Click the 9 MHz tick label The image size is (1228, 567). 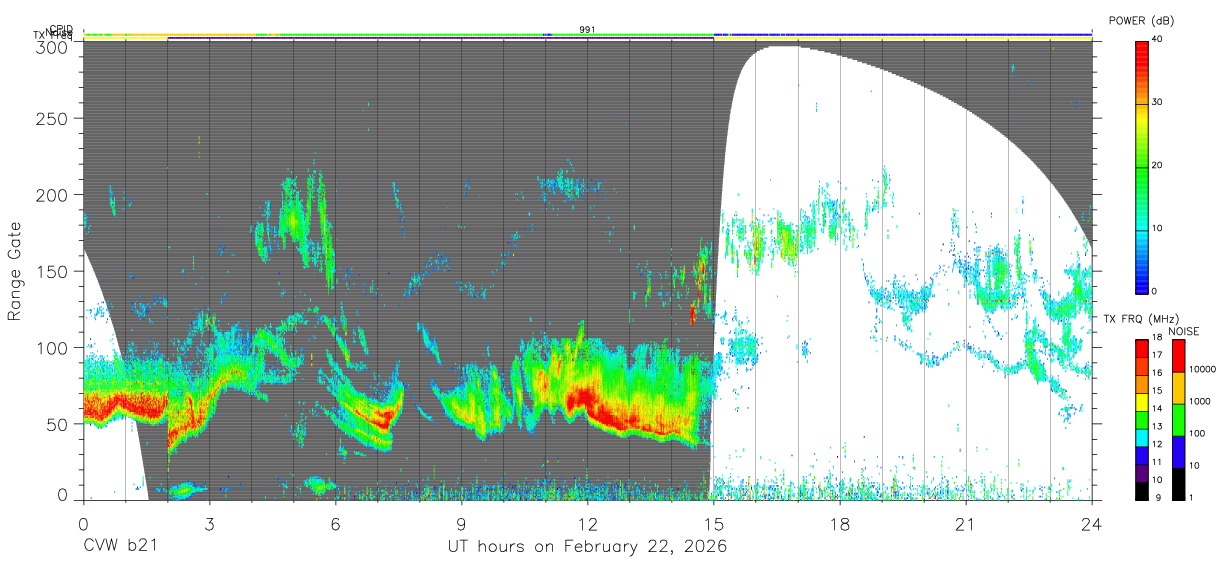[1157, 497]
